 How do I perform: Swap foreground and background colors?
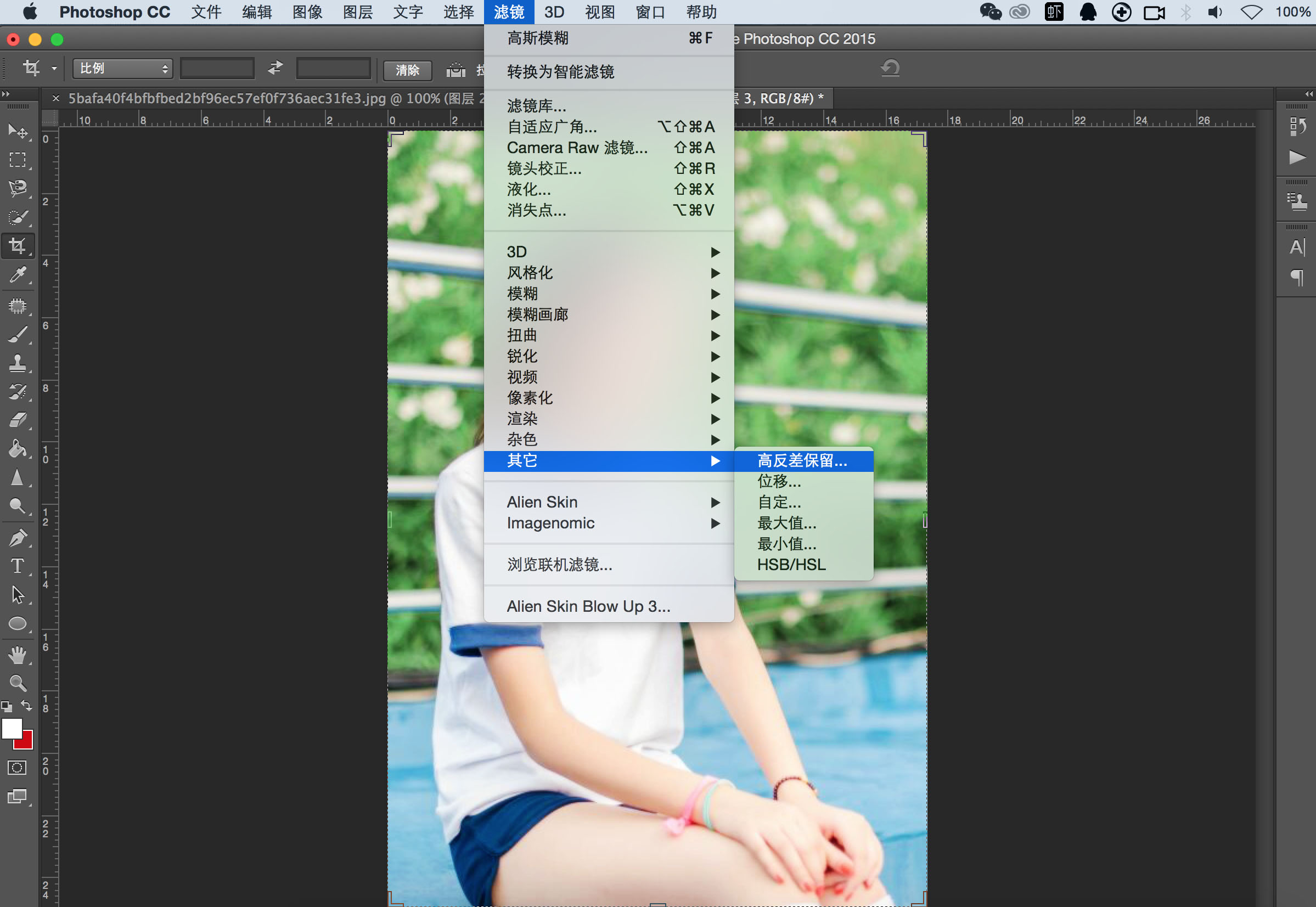(x=26, y=706)
